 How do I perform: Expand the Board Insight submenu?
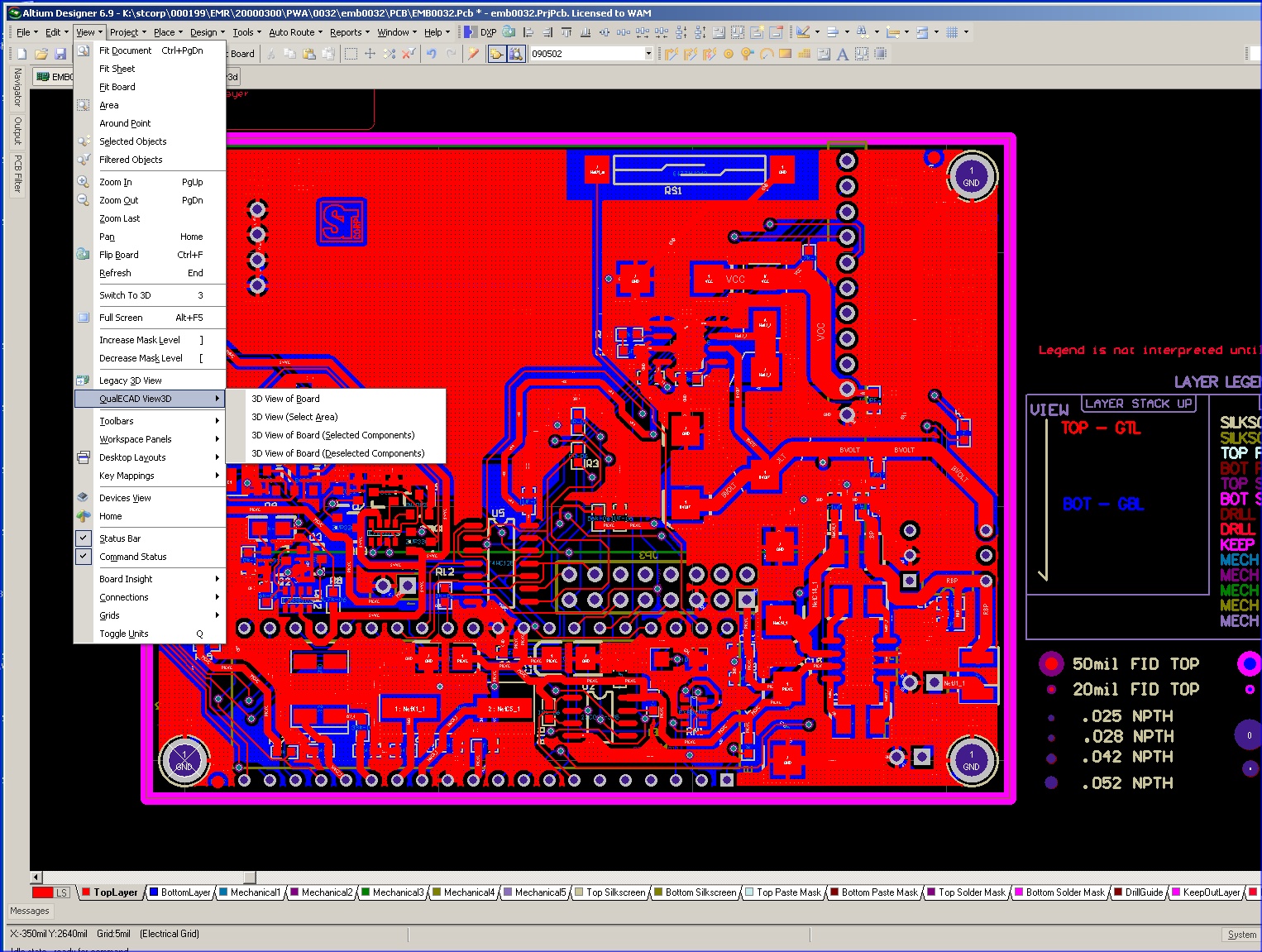(x=150, y=579)
